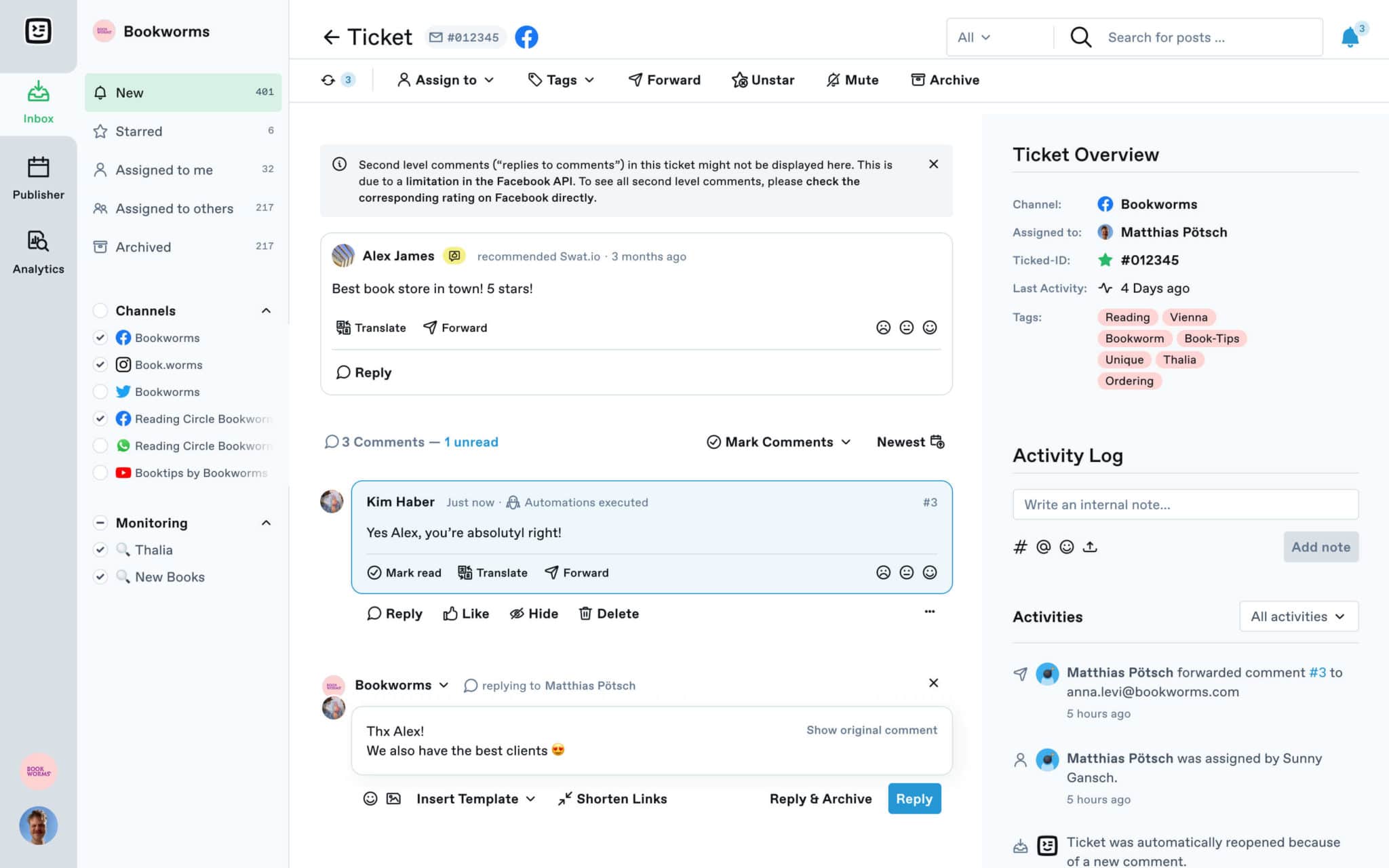Viewport: 1389px width, 868px height.
Task: Toggle the Thalia monitoring checkbox
Action: tap(100, 550)
